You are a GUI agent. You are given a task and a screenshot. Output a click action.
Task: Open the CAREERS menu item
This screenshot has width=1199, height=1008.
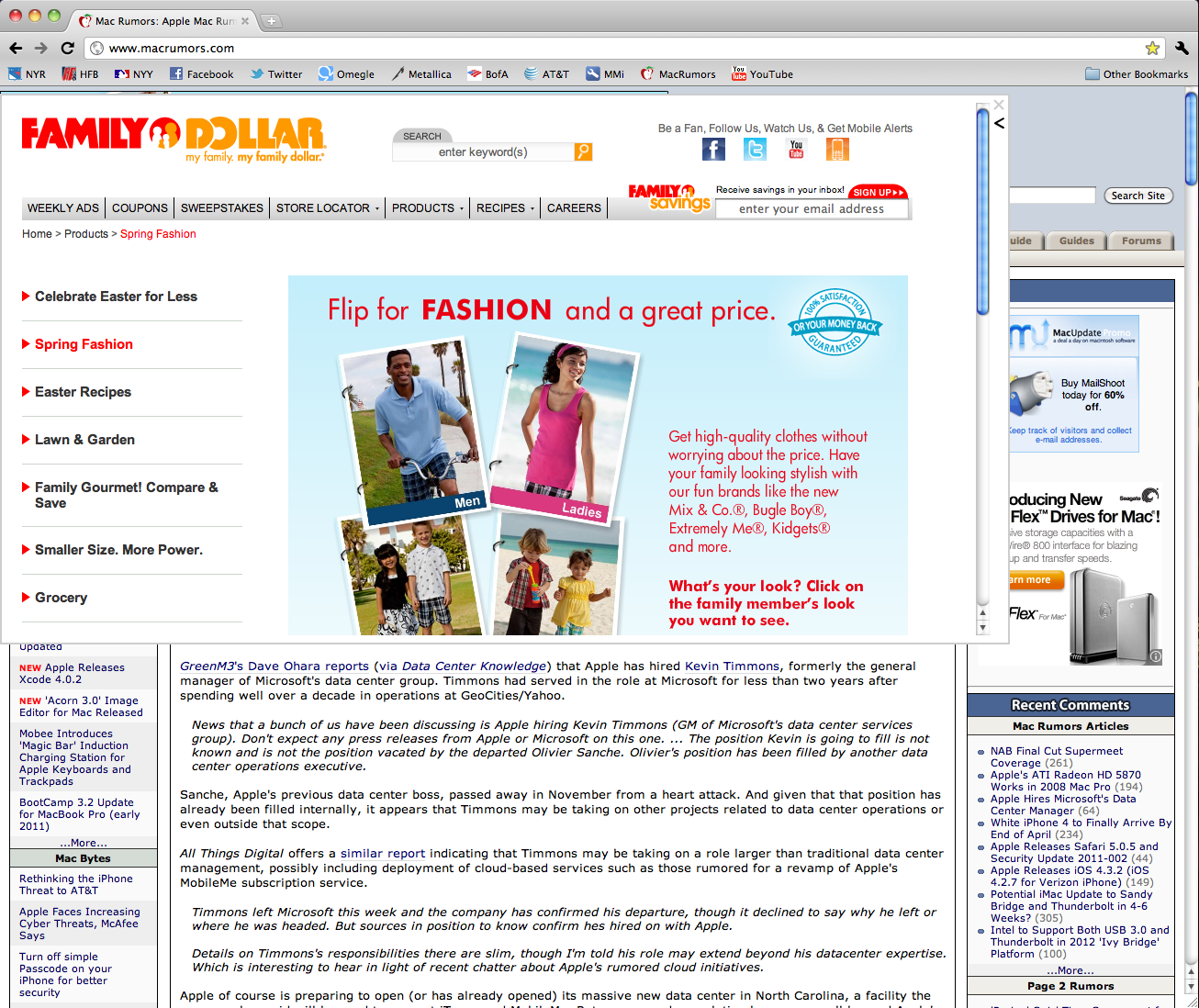coord(574,208)
